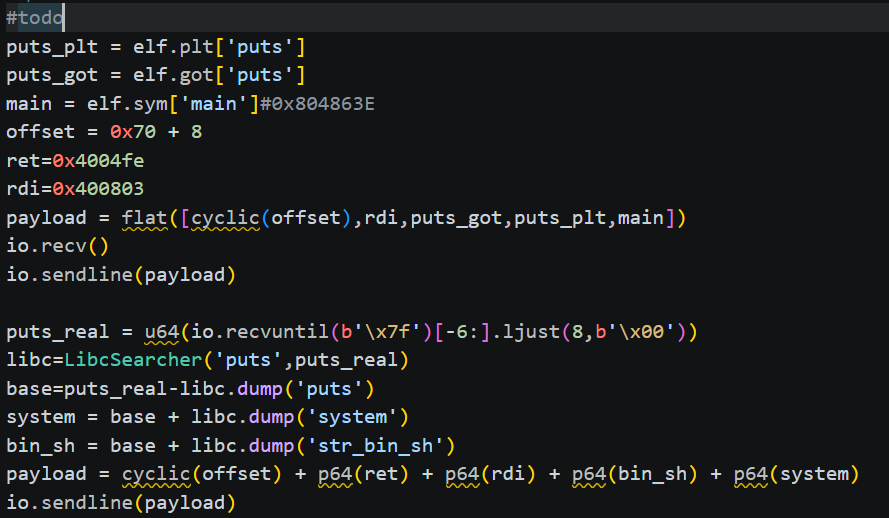Click 'dump' on the system assignment line
Screen dimensions: 889x518
[271, 418]
